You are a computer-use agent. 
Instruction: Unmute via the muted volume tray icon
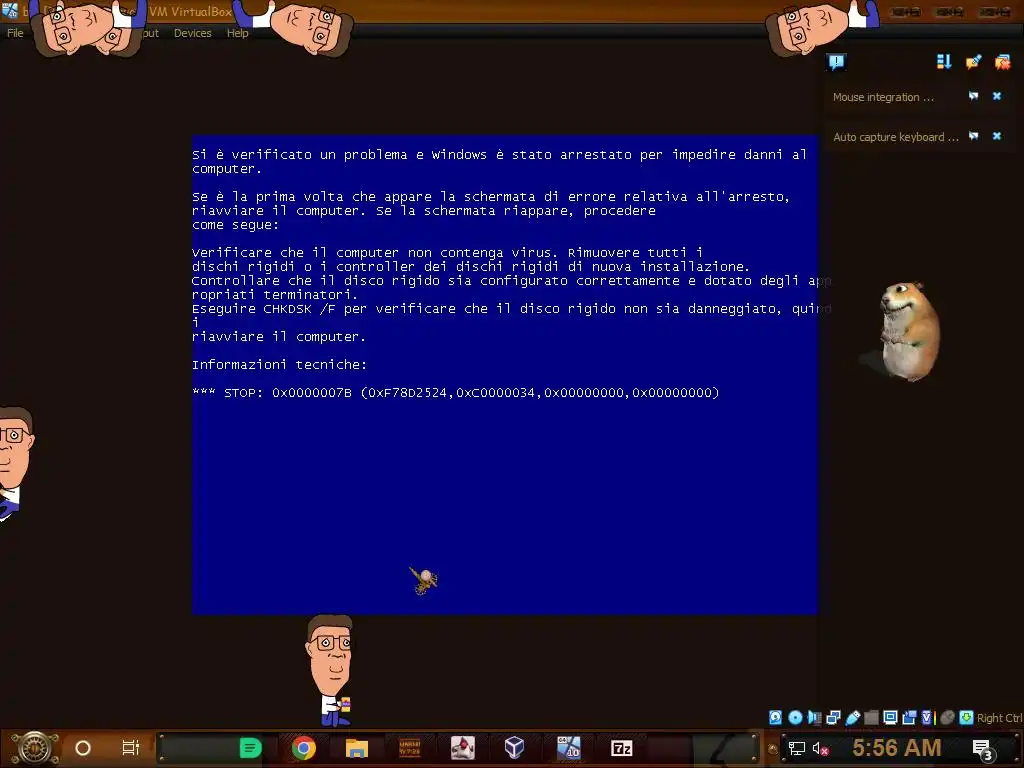[x=820, y=749]
